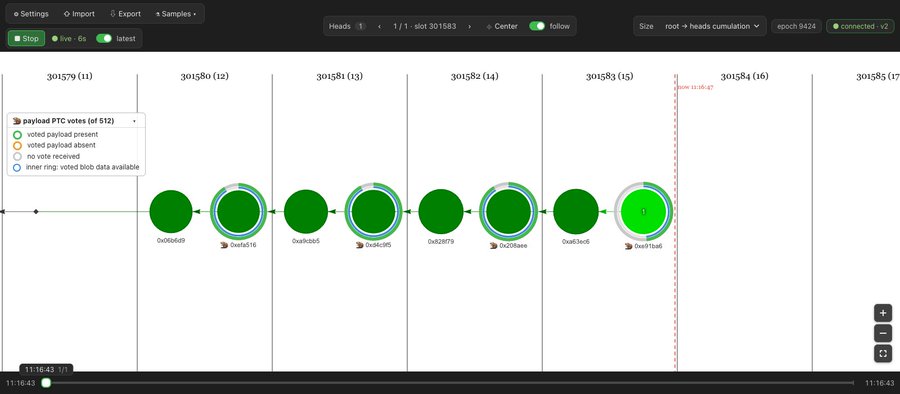Go to next head arrow
The width and height of the screenshot is (900, 394).
470,26
